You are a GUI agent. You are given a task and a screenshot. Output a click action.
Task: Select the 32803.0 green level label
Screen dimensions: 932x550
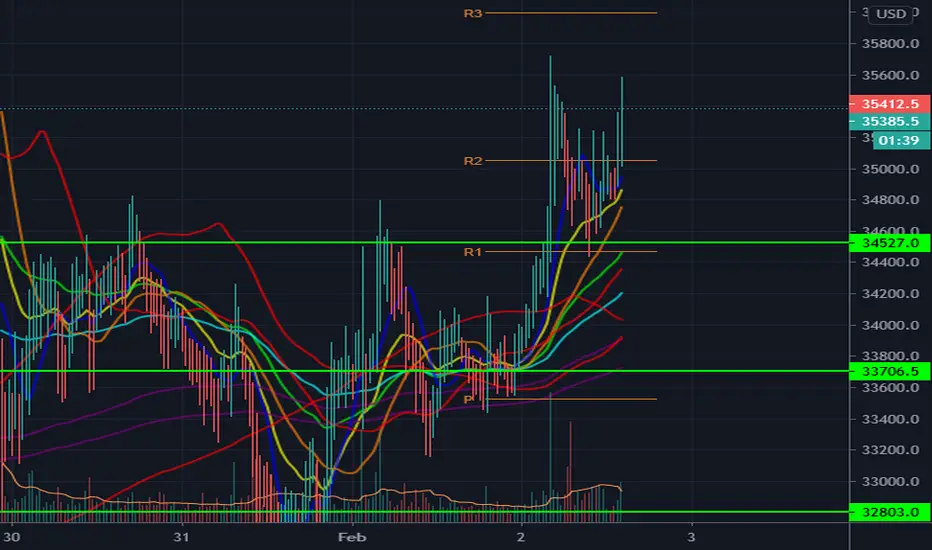click(x=890, y=512)
